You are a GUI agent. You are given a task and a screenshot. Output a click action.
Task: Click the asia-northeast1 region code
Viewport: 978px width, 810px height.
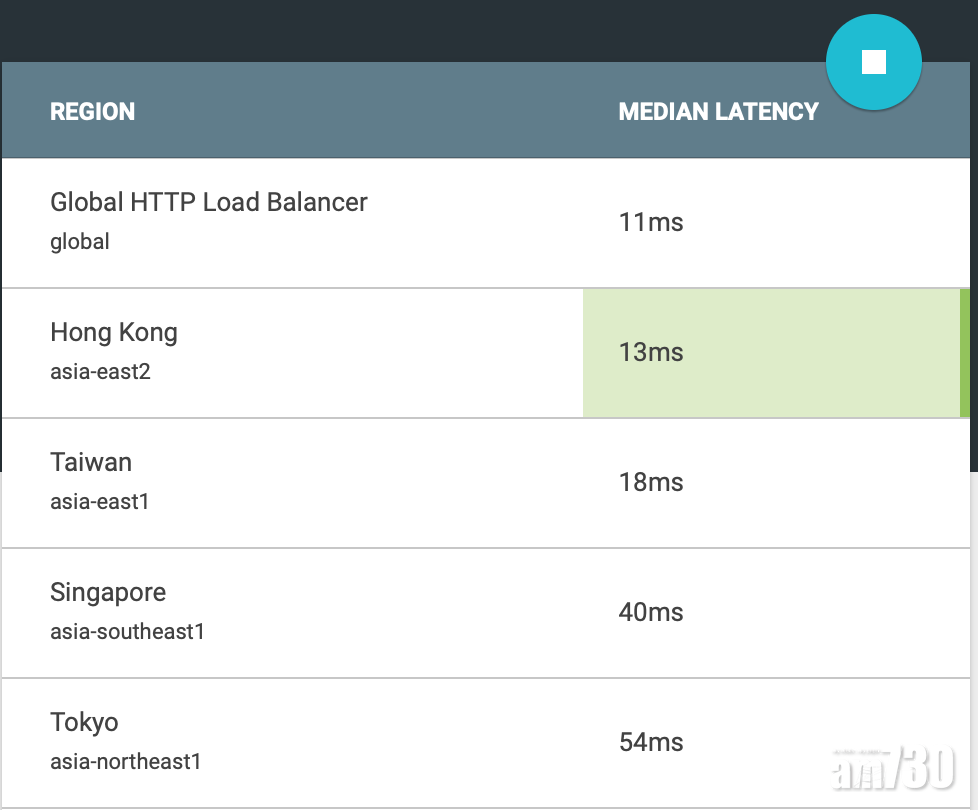tap(126, 762)
